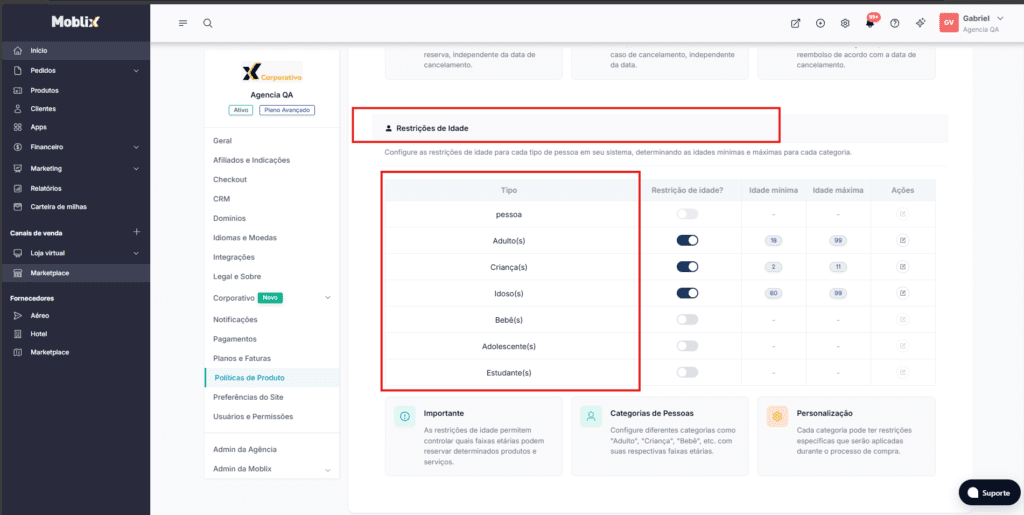This screenshot has width=1024, height=515.
Task: Expand the Admin da Moblix chevron
Action: (x=328, y=469)
